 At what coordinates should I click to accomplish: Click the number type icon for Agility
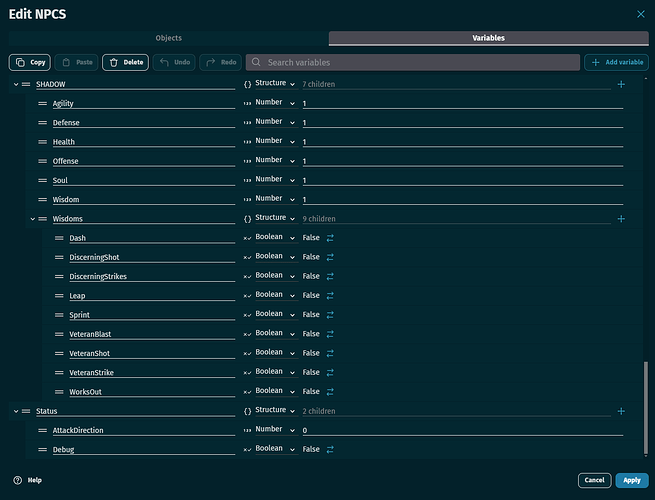247,104
